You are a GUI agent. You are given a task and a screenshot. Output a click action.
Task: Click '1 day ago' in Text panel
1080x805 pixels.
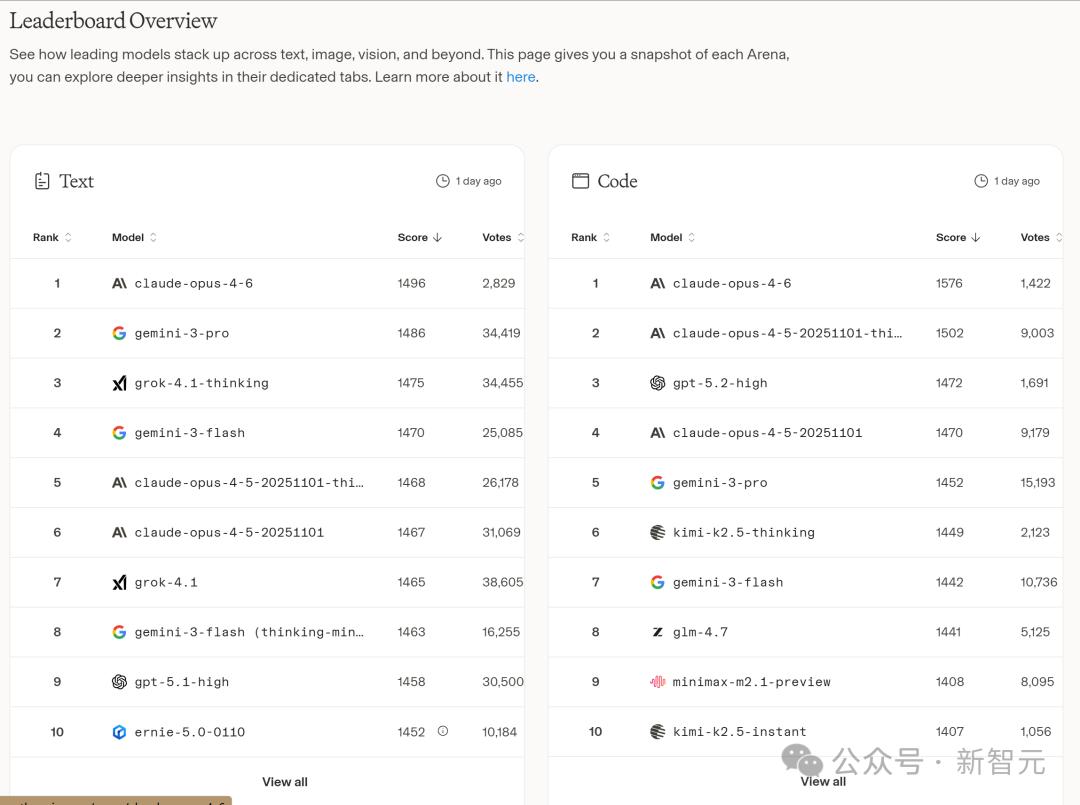point(479,181)
